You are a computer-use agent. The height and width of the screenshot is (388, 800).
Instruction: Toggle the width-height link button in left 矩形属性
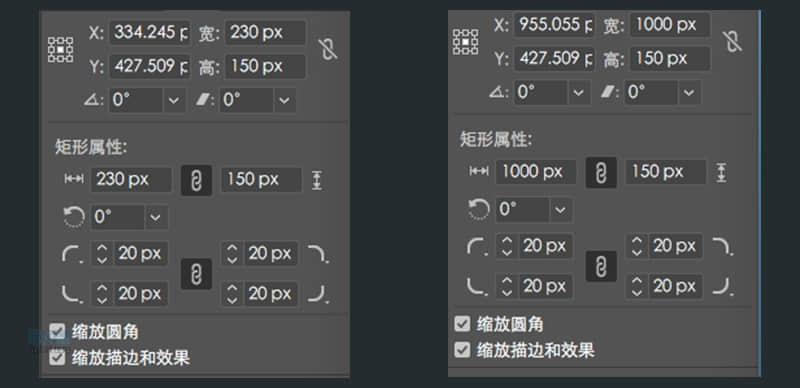click(196, 181)
